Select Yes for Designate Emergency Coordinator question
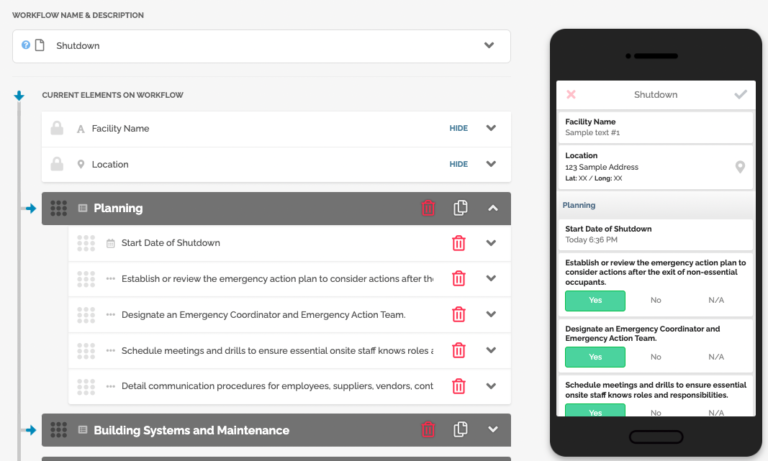The height and width of the screenshot is (461, 768). pos(595,356)
